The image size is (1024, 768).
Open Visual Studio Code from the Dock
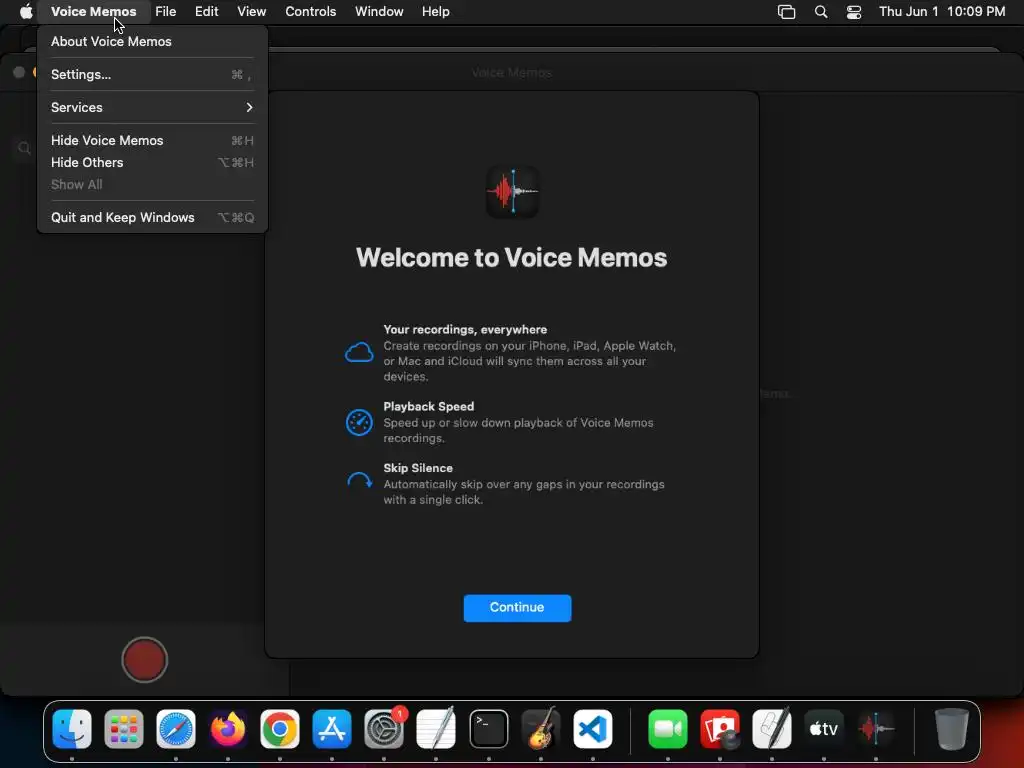point(593,728)
